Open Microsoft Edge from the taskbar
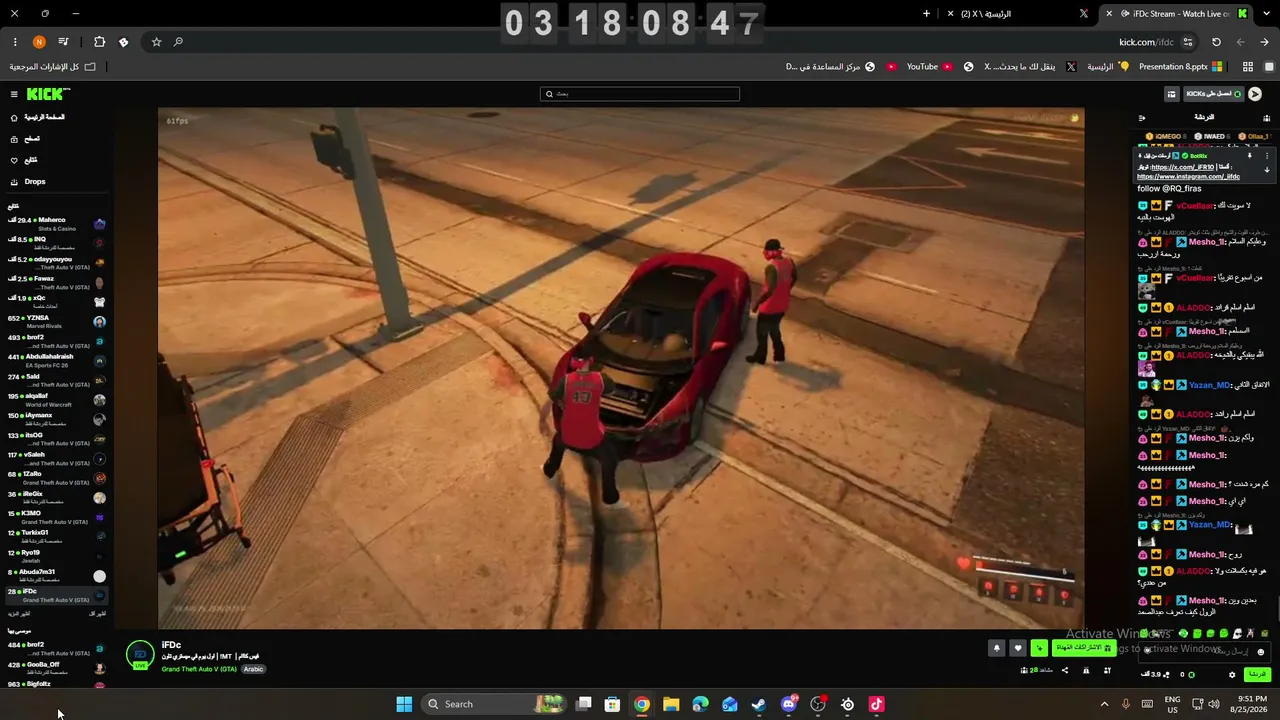This screenshot has width=1280, height=720. tap(700, 704)
